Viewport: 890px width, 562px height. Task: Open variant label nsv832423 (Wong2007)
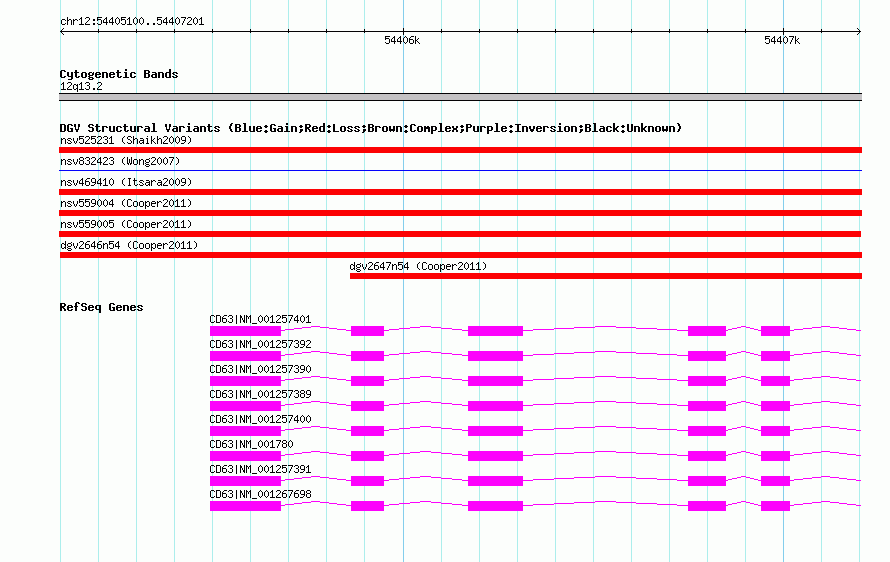pyautogui.click(x=120, y=161)
